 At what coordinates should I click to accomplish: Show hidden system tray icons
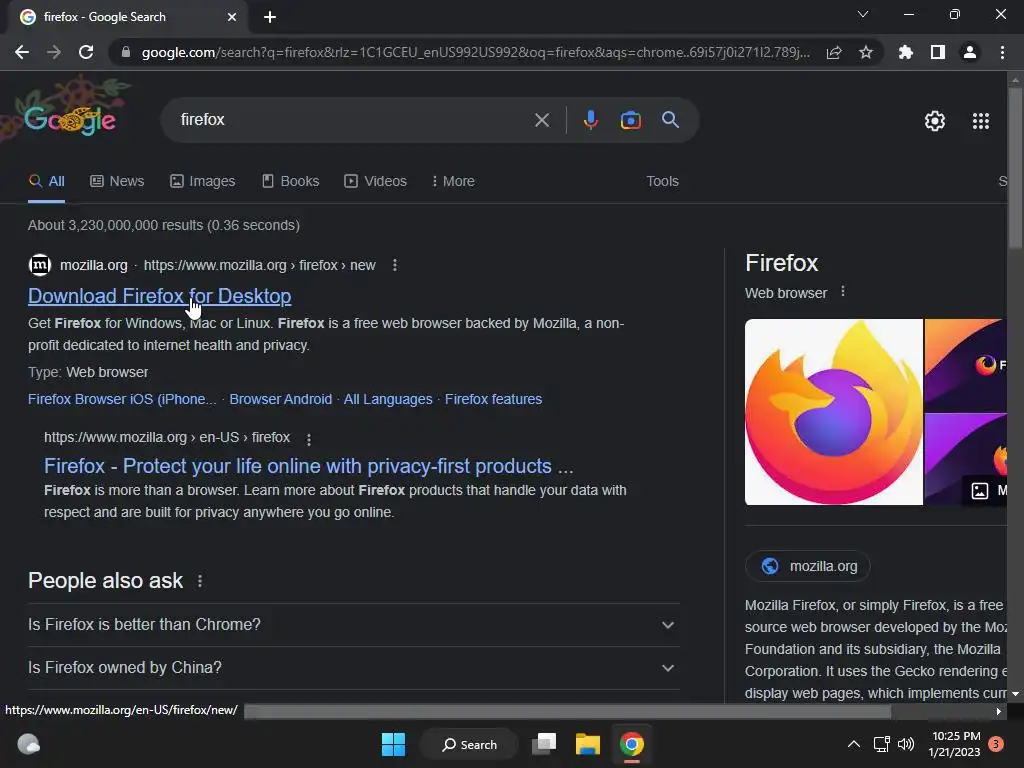pyautogui.click(x=854, y=744)
